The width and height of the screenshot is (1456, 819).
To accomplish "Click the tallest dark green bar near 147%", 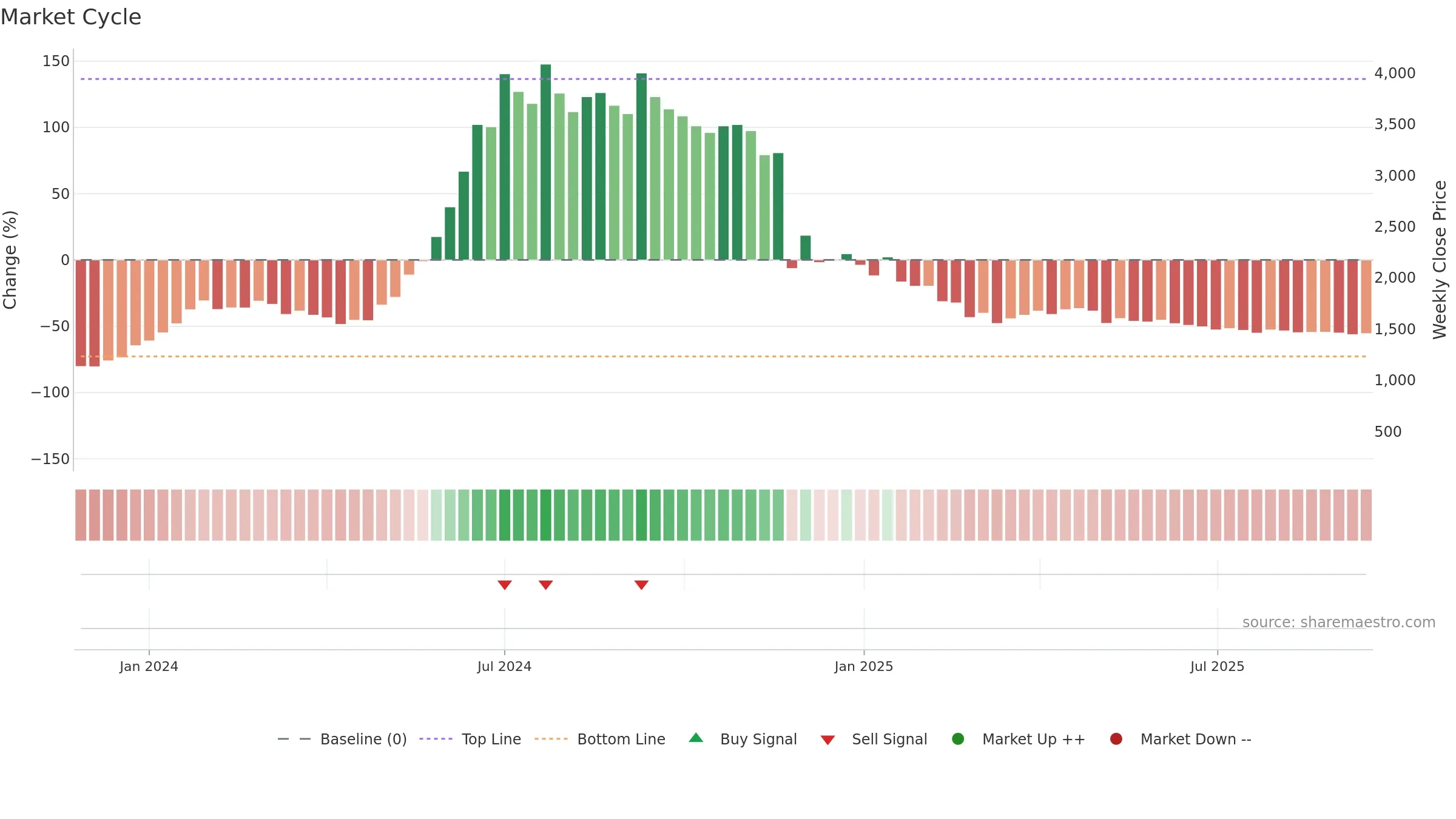I will (x=545, y=162).
